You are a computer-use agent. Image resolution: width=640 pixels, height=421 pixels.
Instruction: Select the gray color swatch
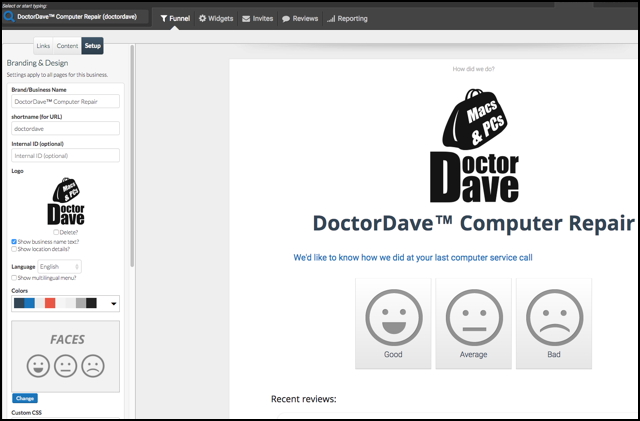tap(81, 303)
